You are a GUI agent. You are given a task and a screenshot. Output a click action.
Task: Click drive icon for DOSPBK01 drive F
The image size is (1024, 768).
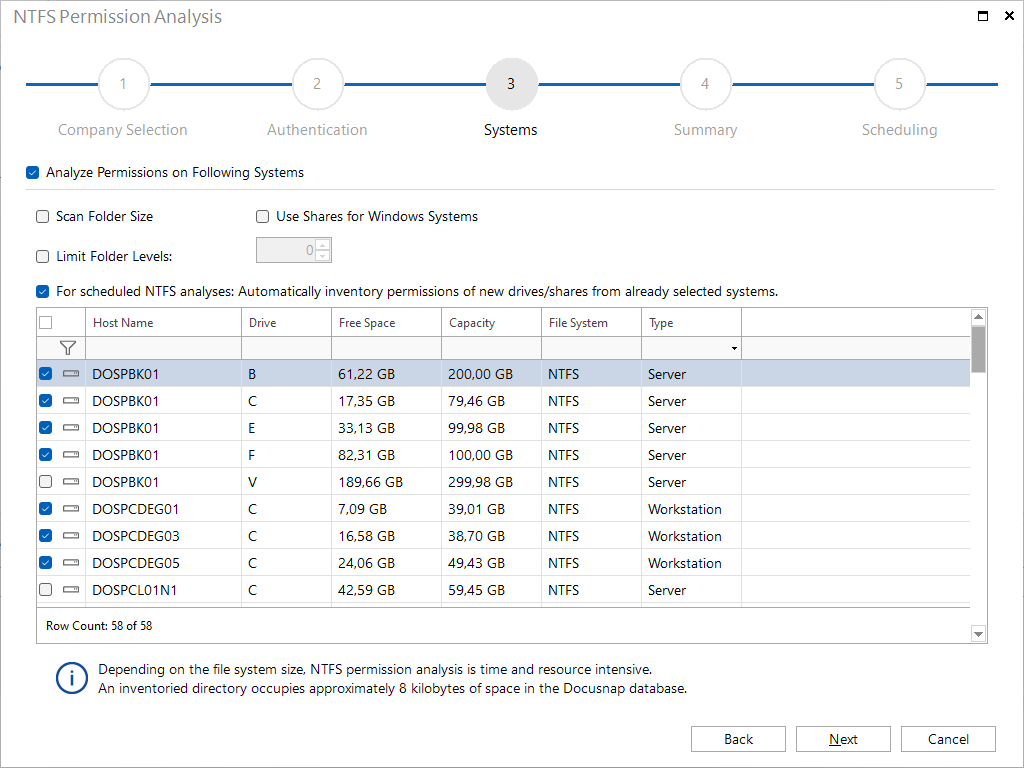[71, 455]
